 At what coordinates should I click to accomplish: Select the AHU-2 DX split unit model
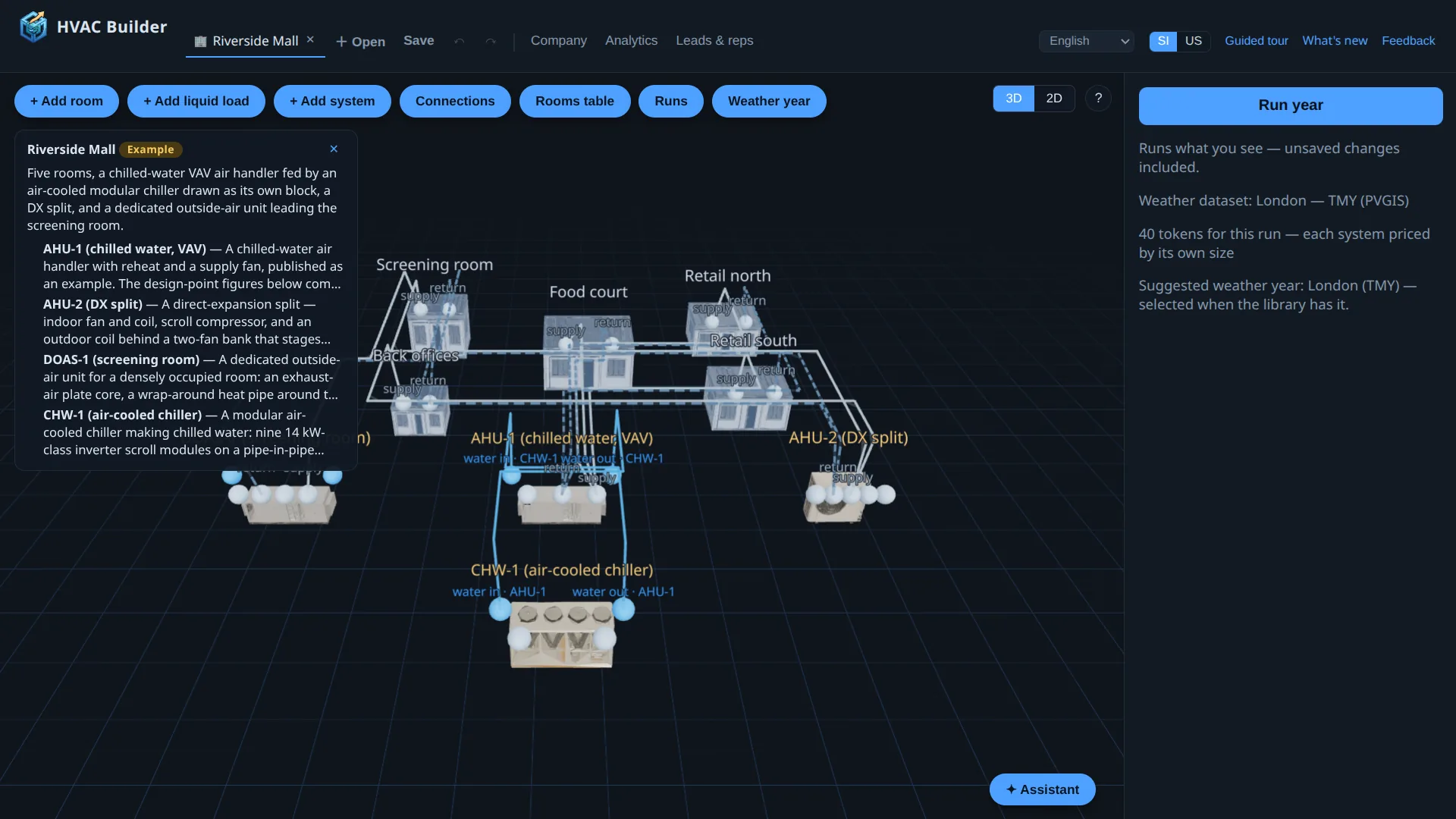coord(834,497)
